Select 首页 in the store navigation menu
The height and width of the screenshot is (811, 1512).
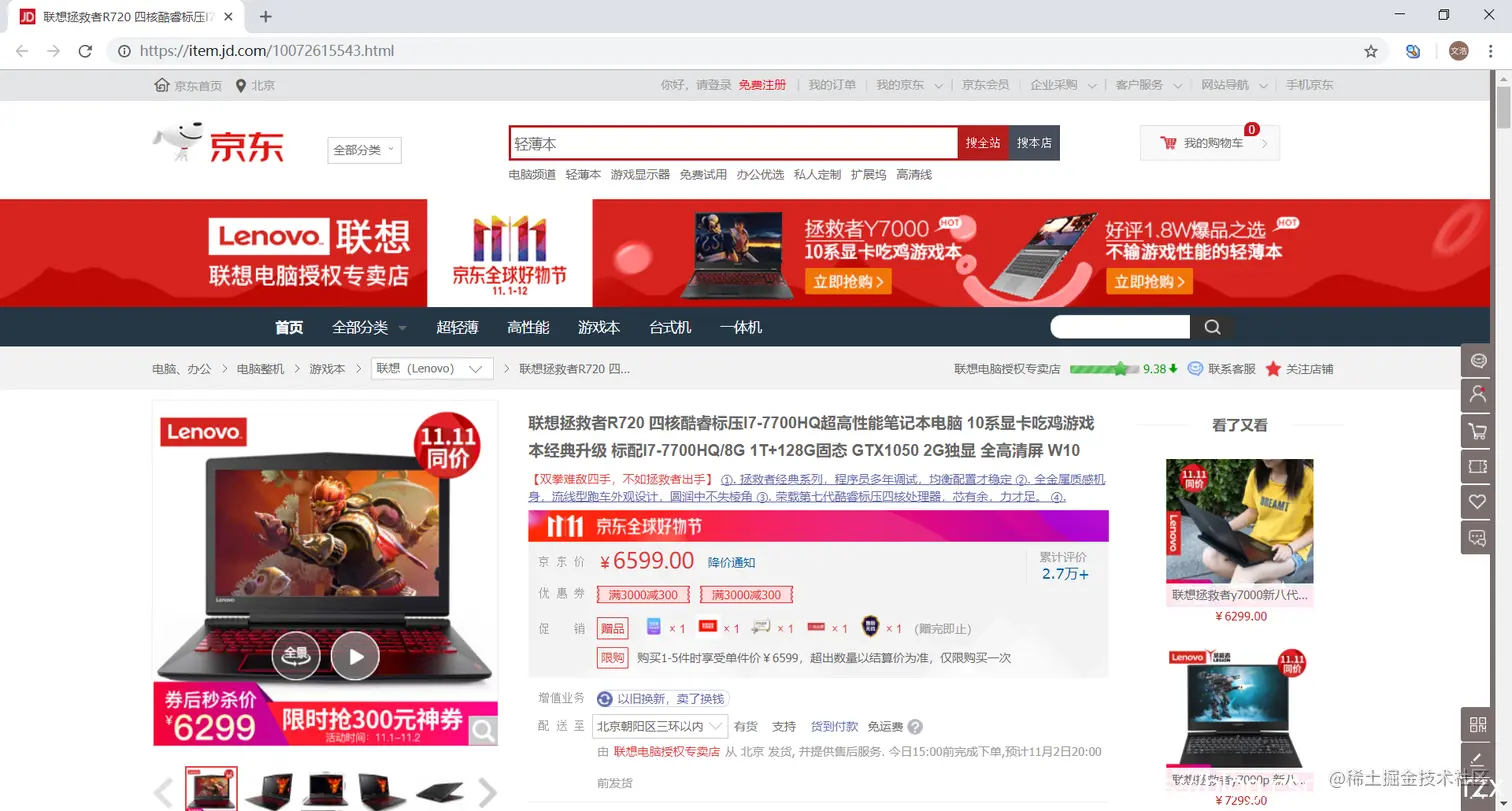288,326
